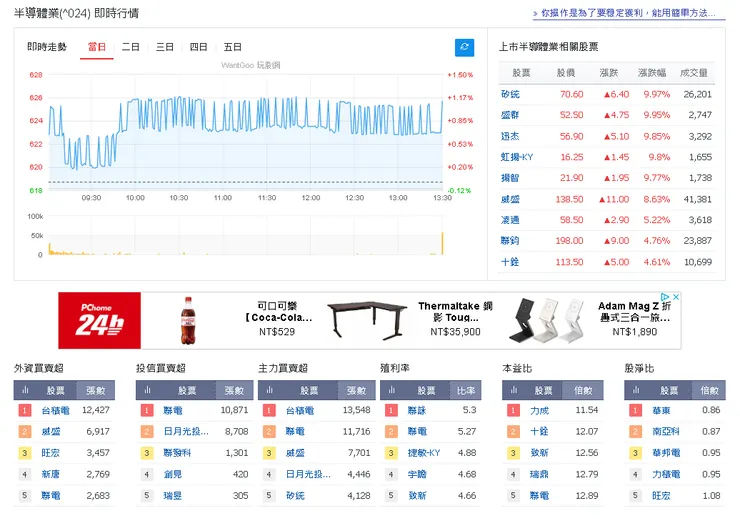Open 瑞鼎 in 本益比 ranking

click(x=539, y=474)
